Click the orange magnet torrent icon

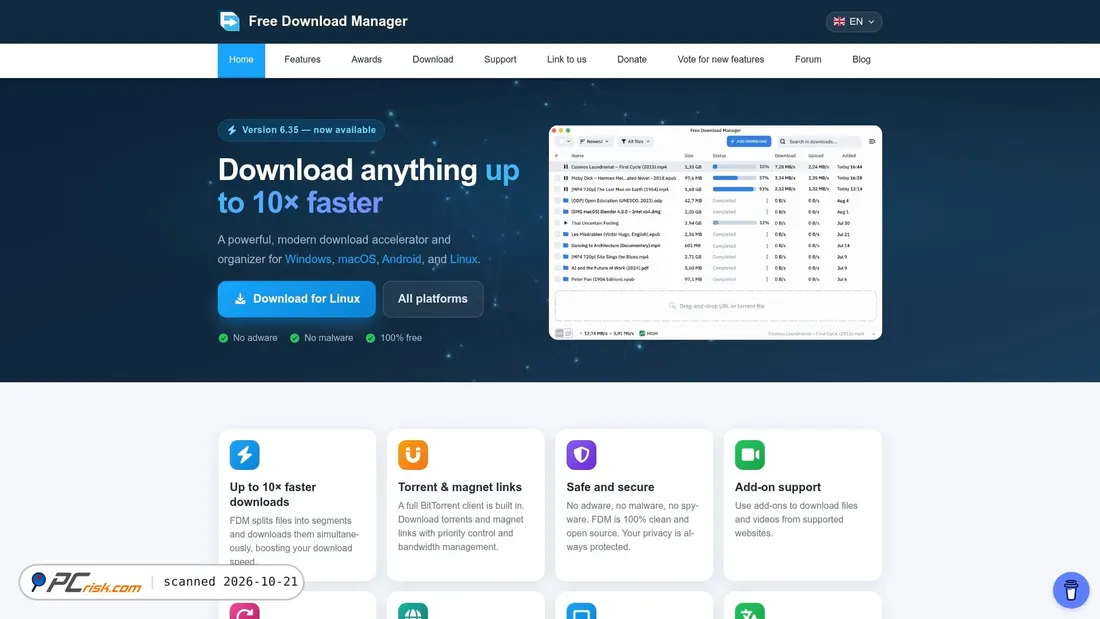point(412,455)
